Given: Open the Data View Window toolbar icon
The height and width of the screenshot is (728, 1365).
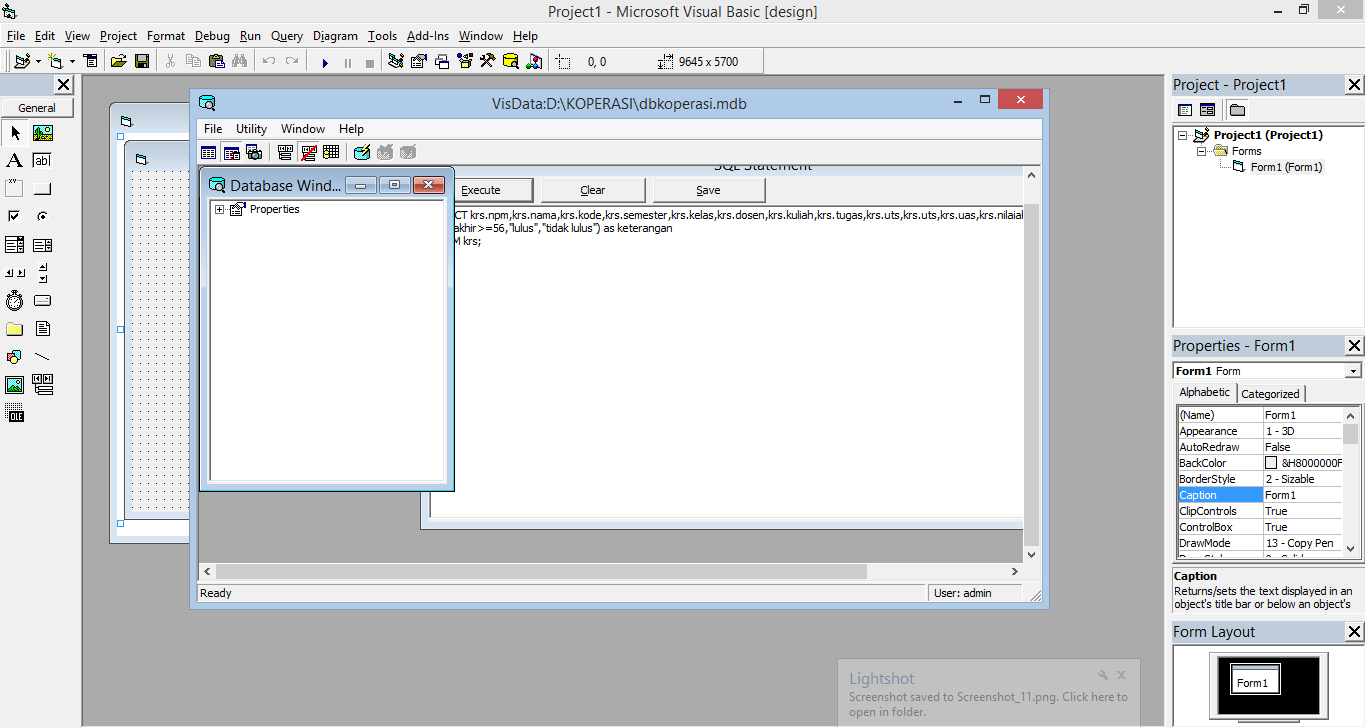Looking at the screenshot, I should point(511,62).
